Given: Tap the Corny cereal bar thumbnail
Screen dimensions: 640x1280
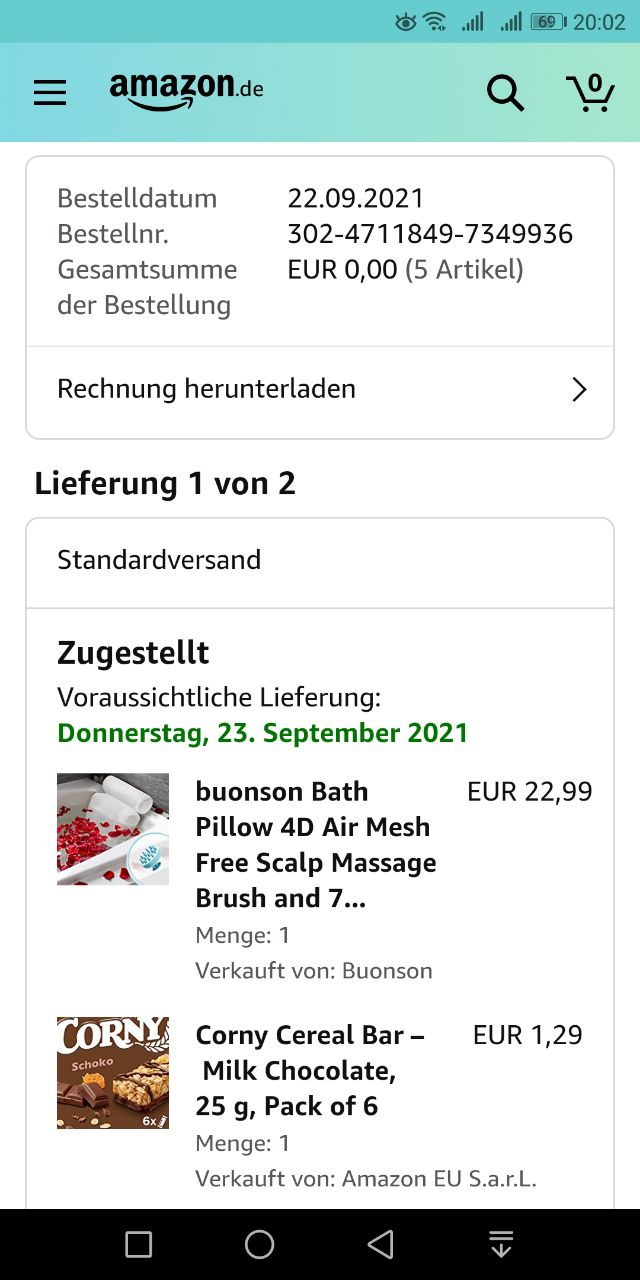Looking at the screenshot, I should tap(113, 1073).
